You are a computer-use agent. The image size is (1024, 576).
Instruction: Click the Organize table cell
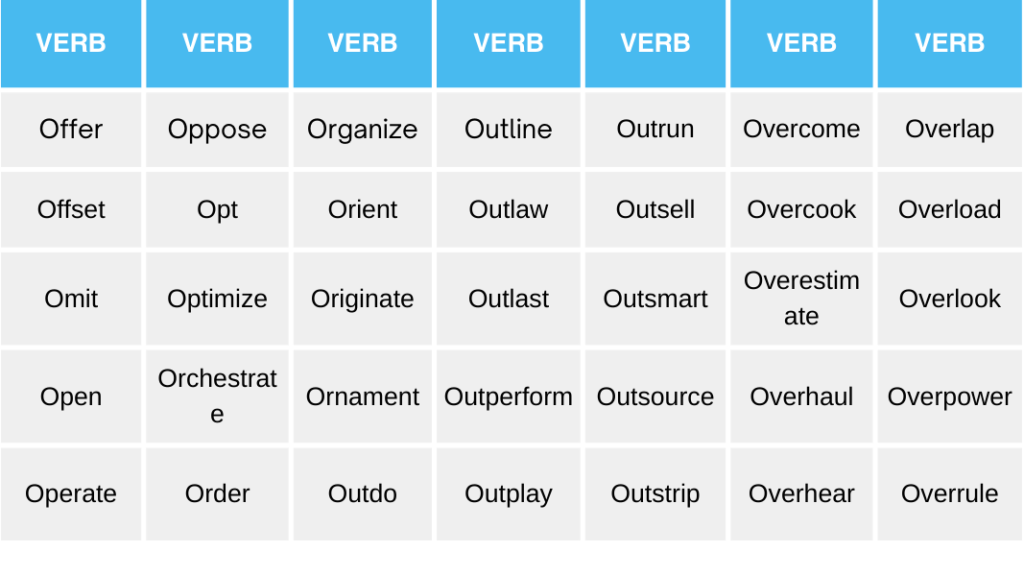[362, 130]
